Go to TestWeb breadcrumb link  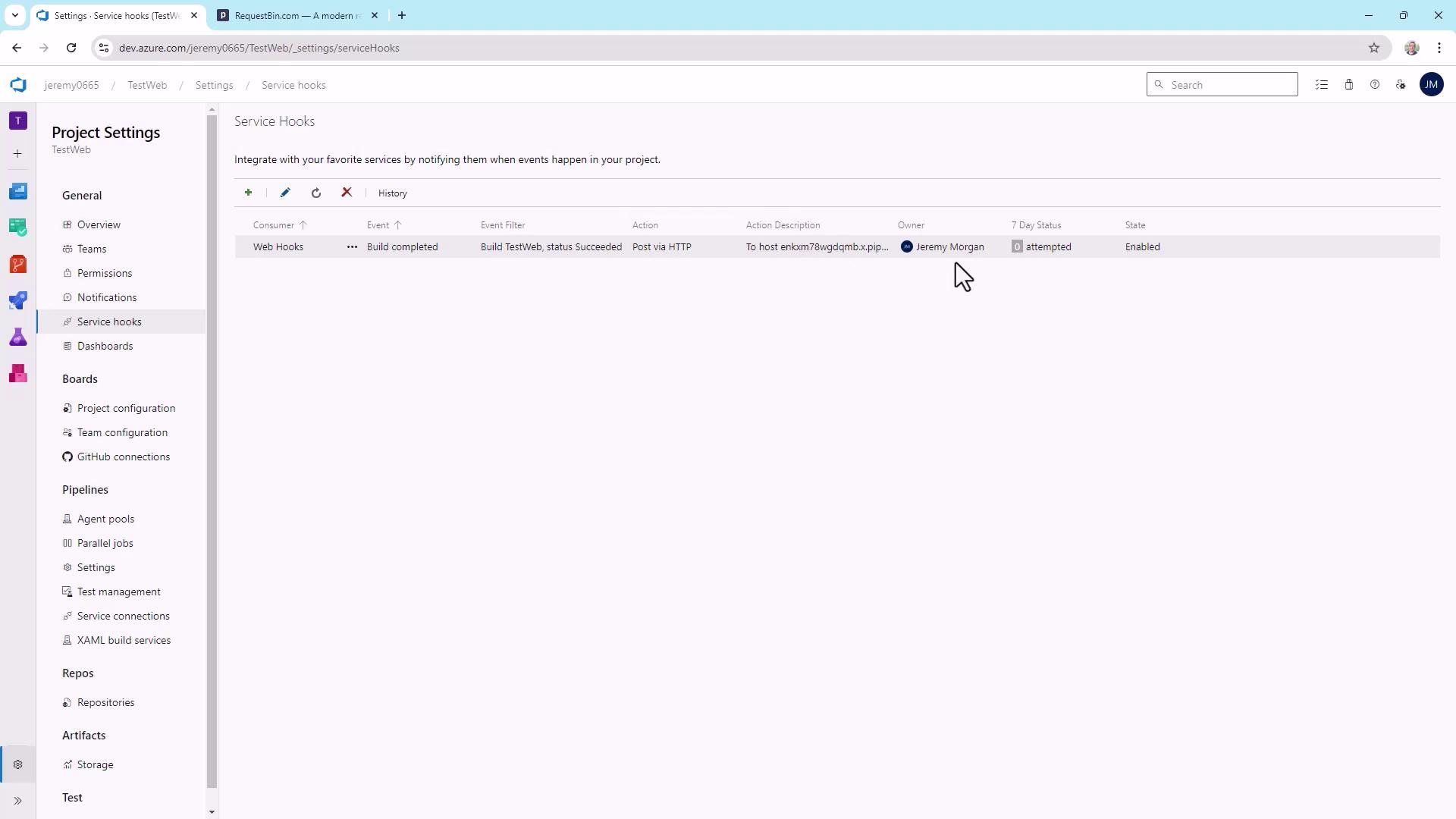(147, 85)
